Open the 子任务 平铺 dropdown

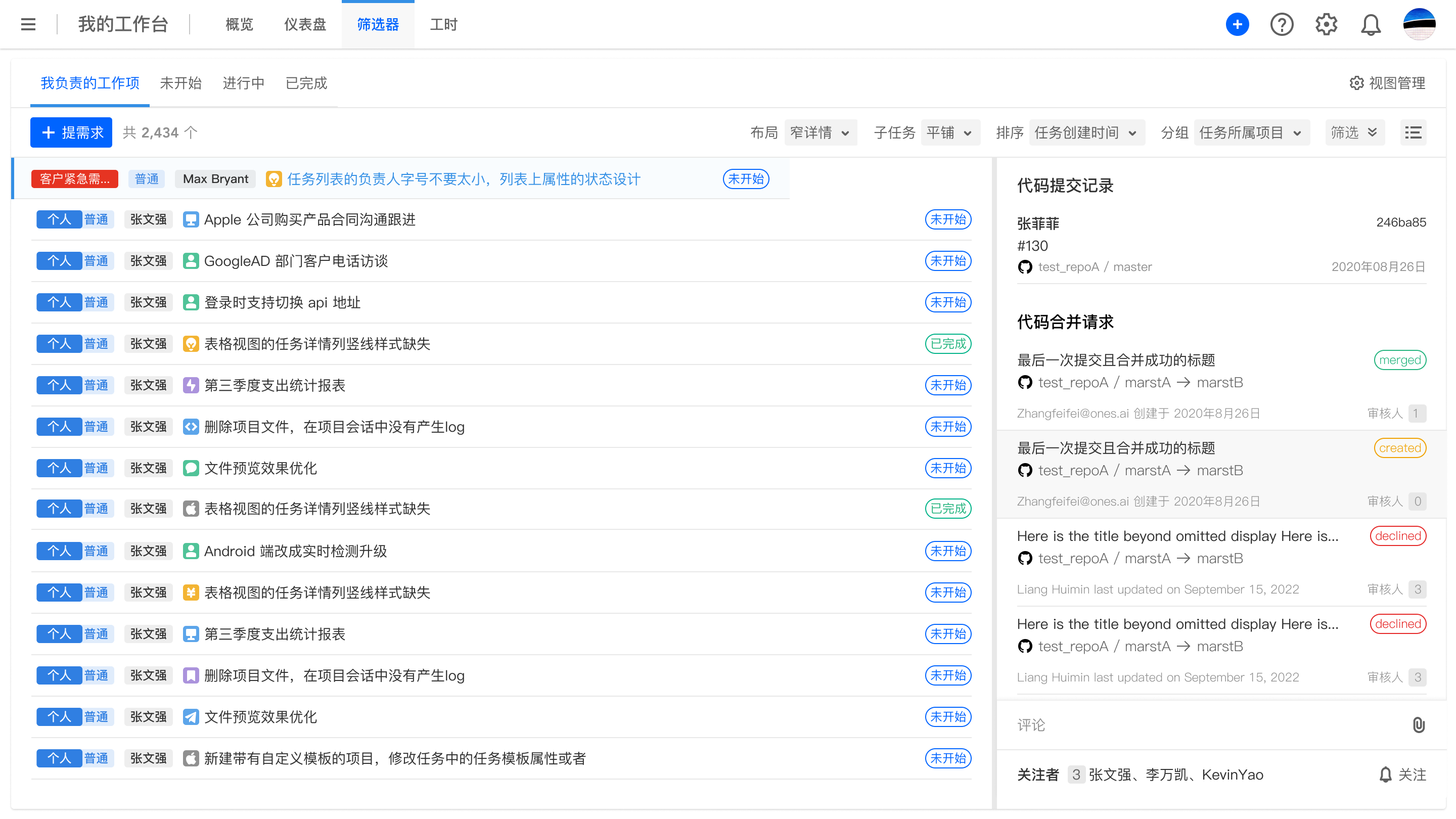pos(950,133)
